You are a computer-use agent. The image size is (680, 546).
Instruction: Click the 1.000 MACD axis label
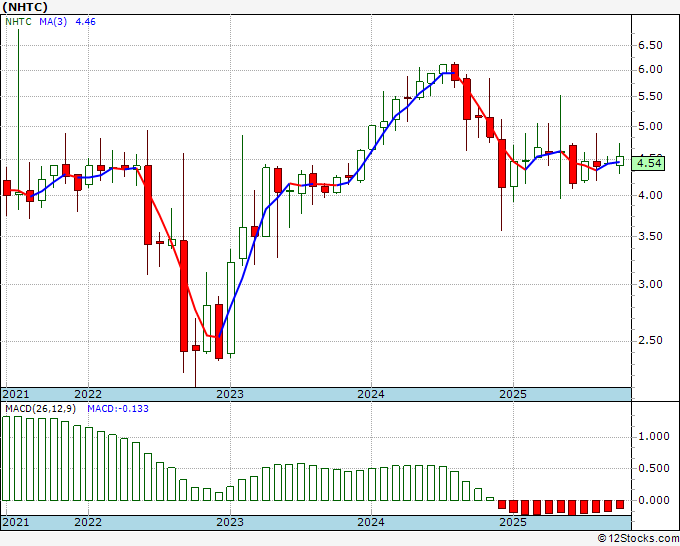click(654, 437)
